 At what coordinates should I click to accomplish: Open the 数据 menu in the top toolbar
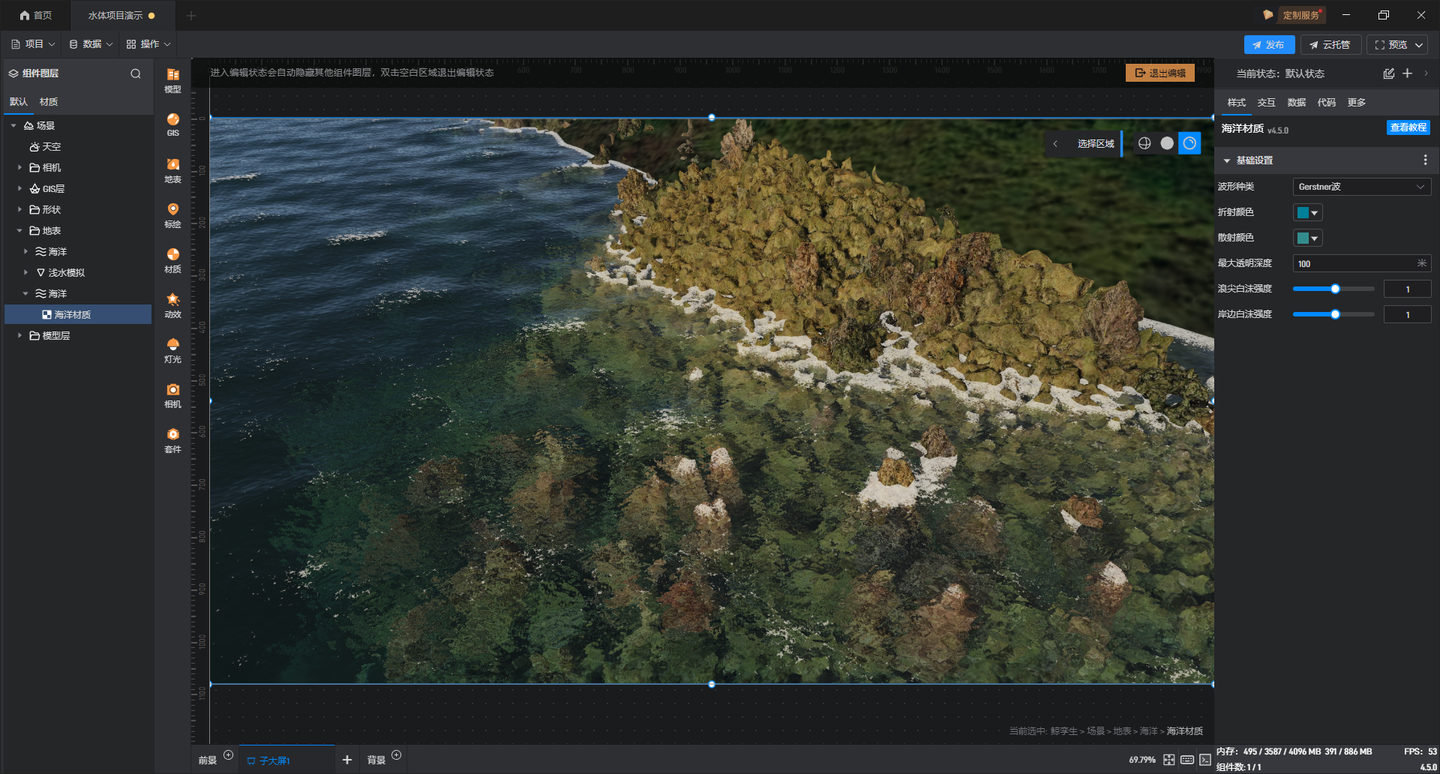pyautogui.click(x=90, y=44)
